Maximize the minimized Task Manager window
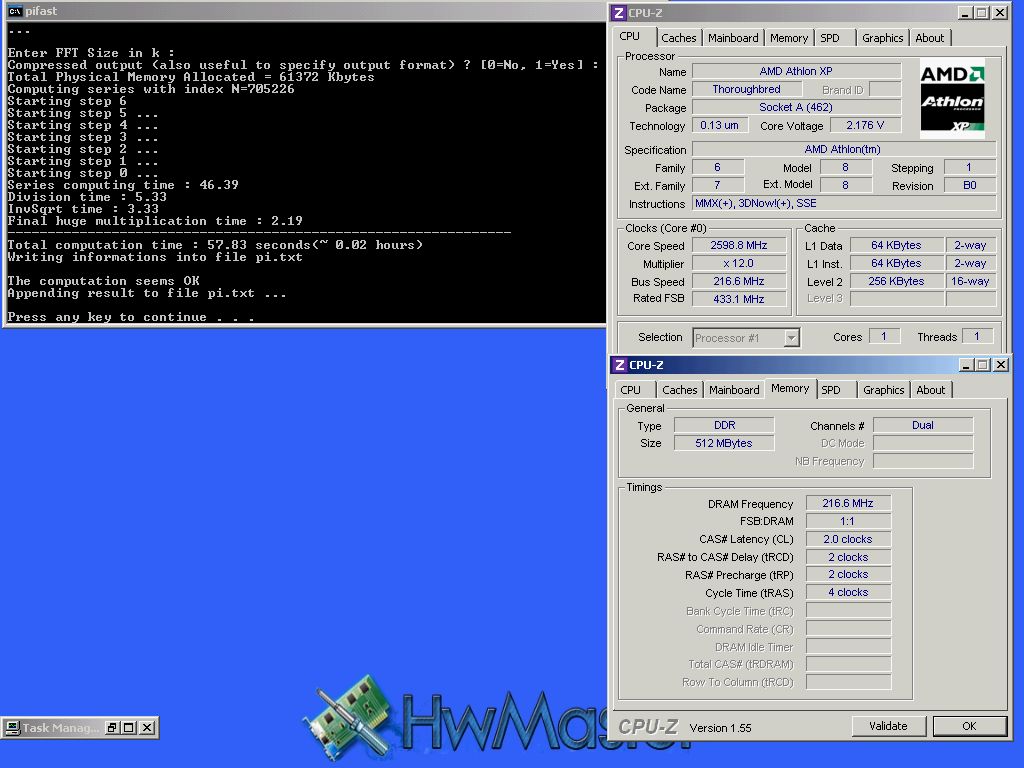 pos(129,728)
